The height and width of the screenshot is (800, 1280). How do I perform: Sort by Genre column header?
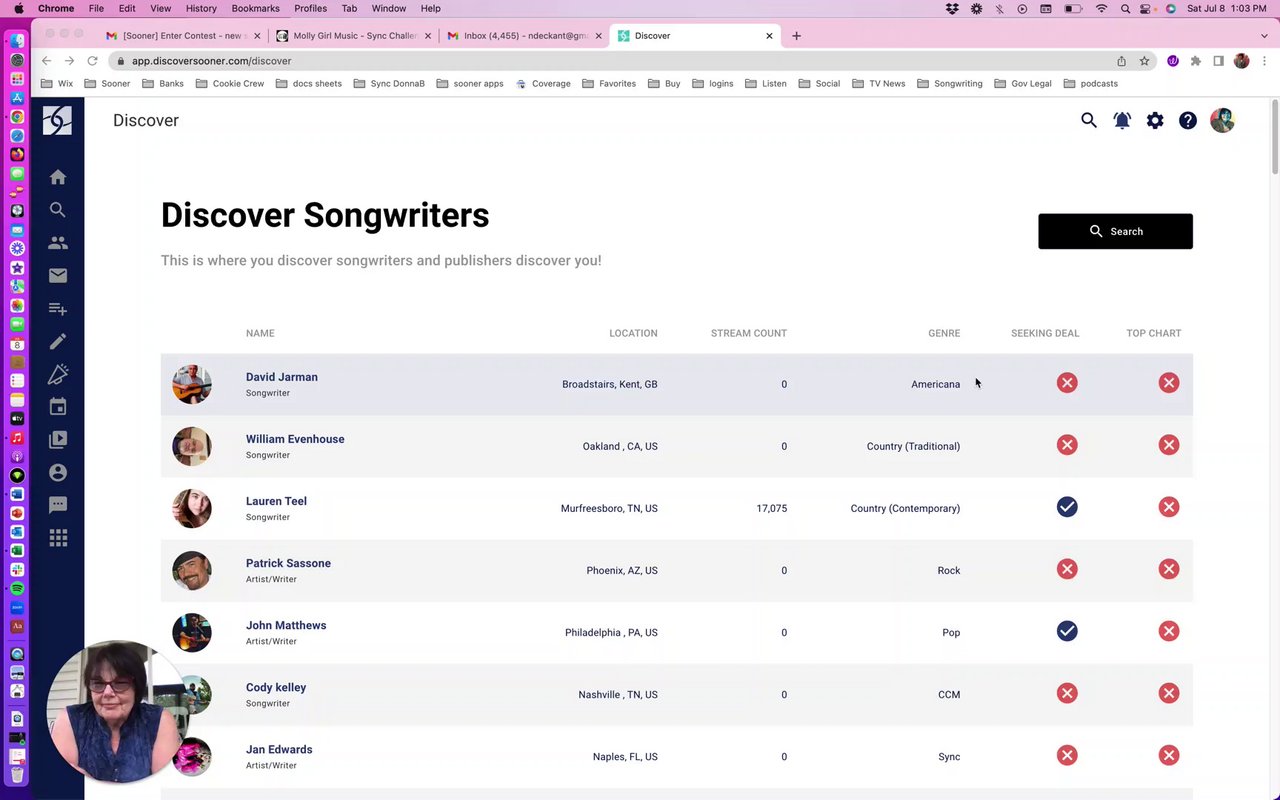[x=943, y=333]
